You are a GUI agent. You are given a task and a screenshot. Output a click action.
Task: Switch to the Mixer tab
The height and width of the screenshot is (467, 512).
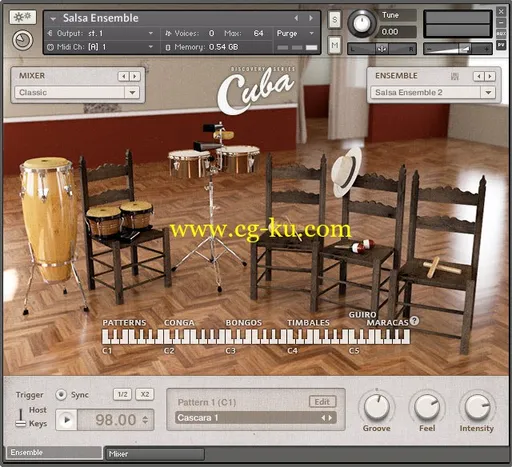155,454
